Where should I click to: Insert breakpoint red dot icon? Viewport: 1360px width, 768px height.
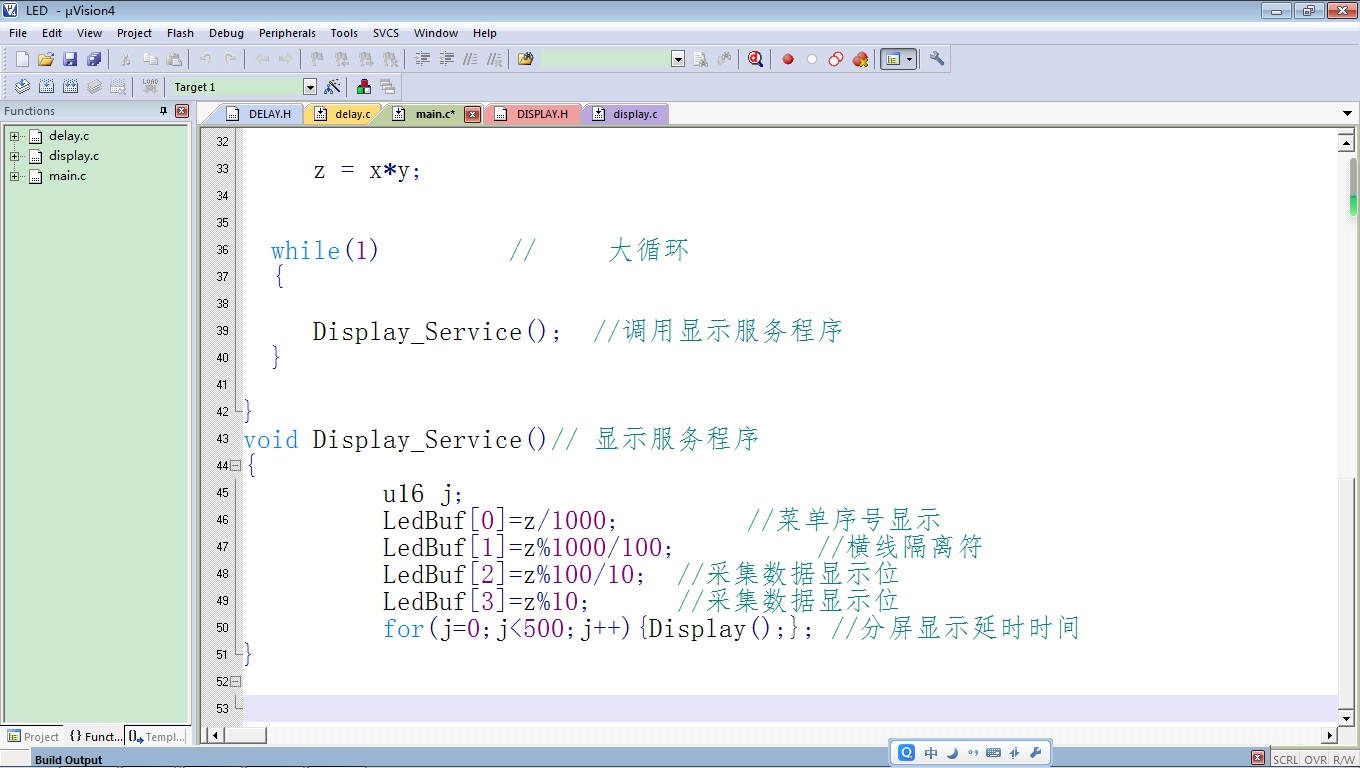point(788,59)
